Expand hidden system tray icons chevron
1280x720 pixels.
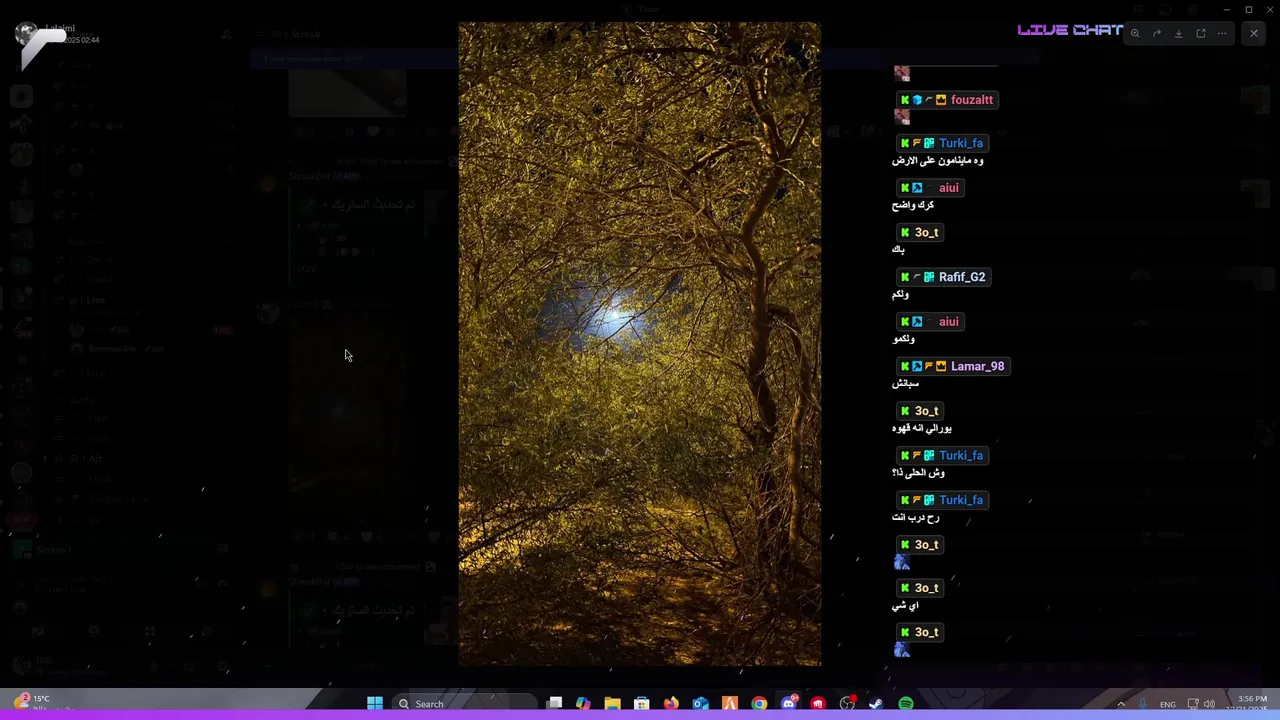tap(1121, 704)
